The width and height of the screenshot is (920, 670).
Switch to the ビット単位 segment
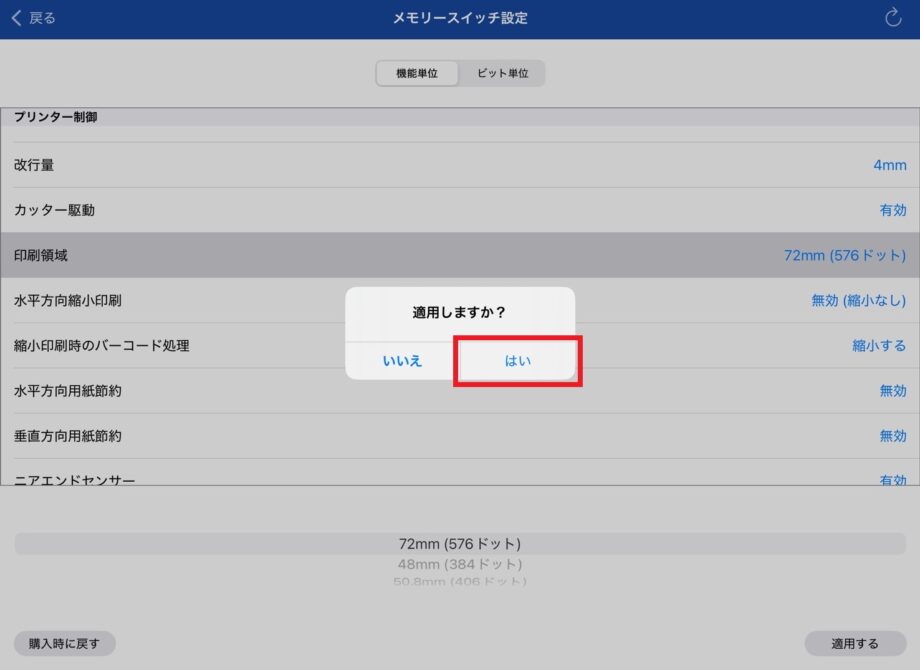[502, 74]
